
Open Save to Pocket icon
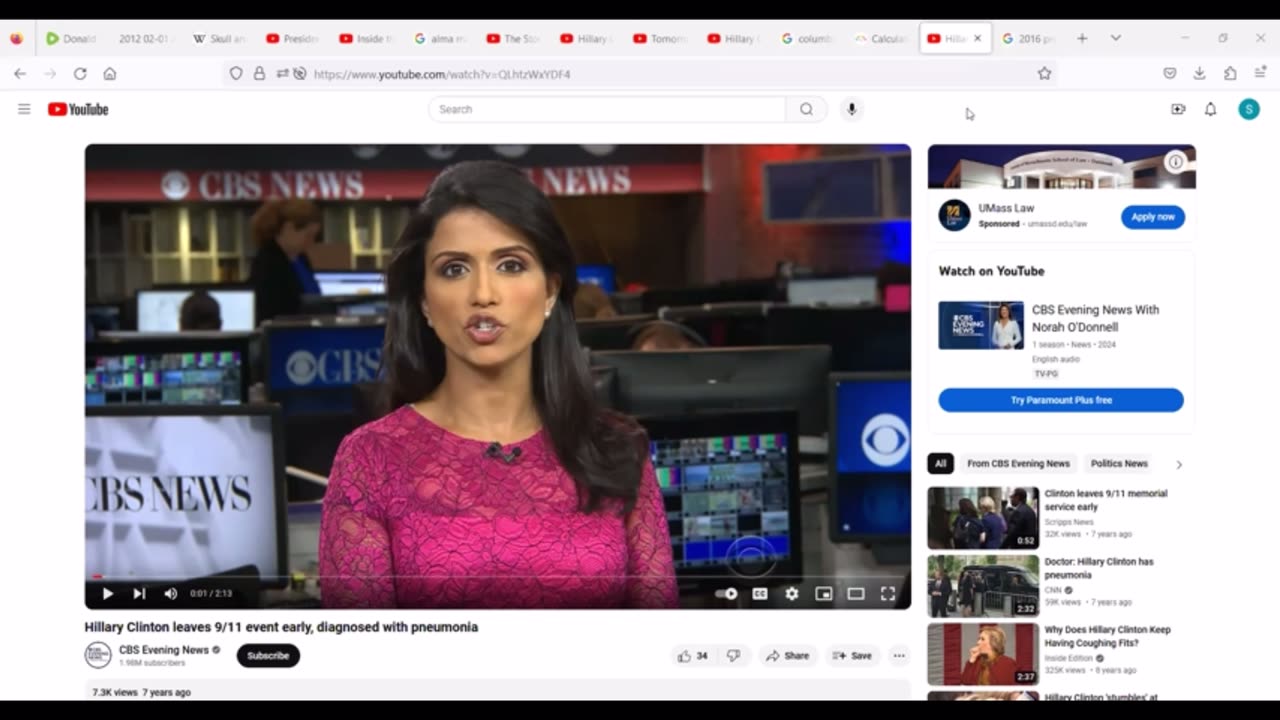pos(1169,74)
